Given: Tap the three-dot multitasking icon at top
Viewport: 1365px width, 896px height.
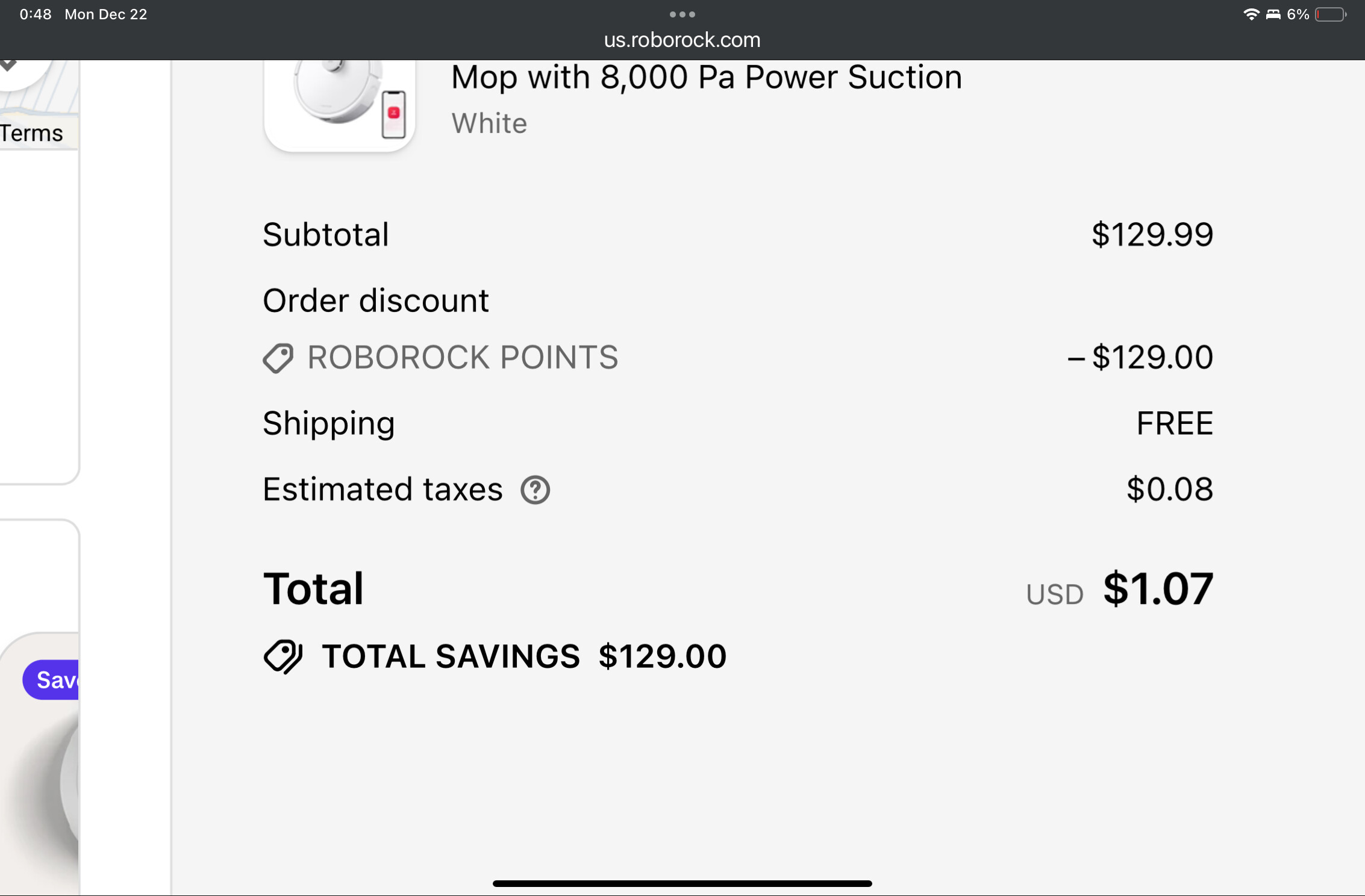Looking at the screenshot, I should coord(682,14).
